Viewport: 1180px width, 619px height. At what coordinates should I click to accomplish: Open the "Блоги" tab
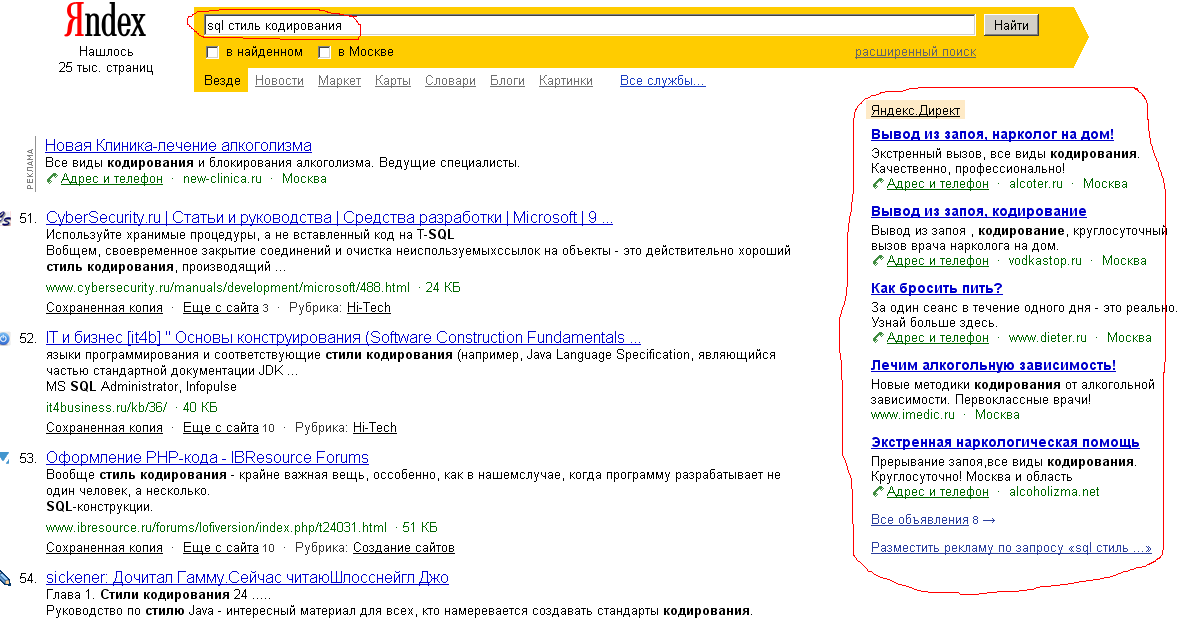click(x=507, y=80)
